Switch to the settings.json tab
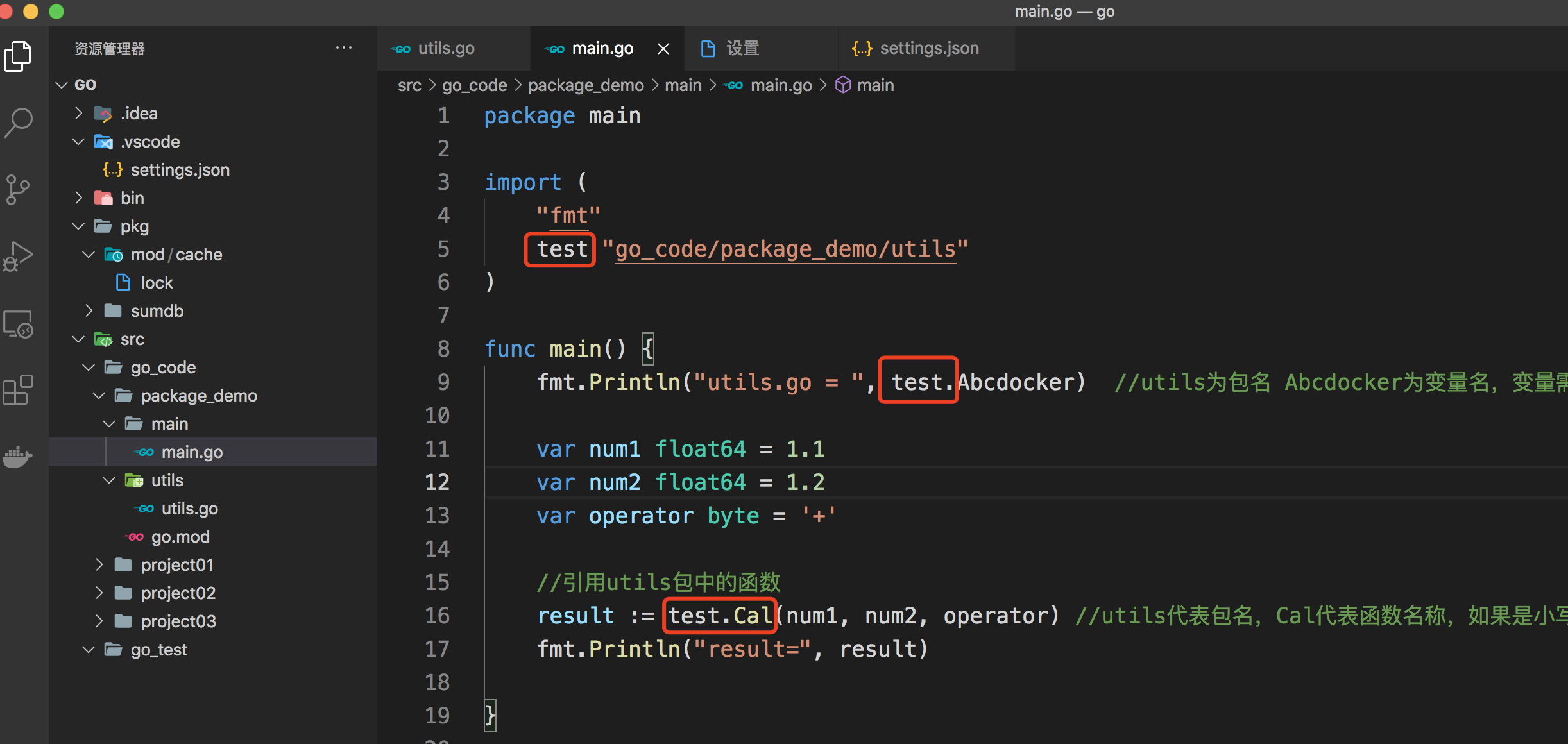This screenshot has height=744, width=1568. (x=929, y=49)
